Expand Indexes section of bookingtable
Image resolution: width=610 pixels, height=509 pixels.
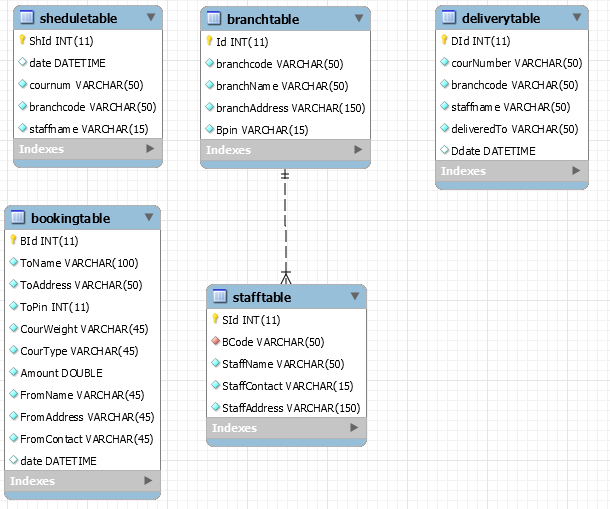tap(148, 481)
